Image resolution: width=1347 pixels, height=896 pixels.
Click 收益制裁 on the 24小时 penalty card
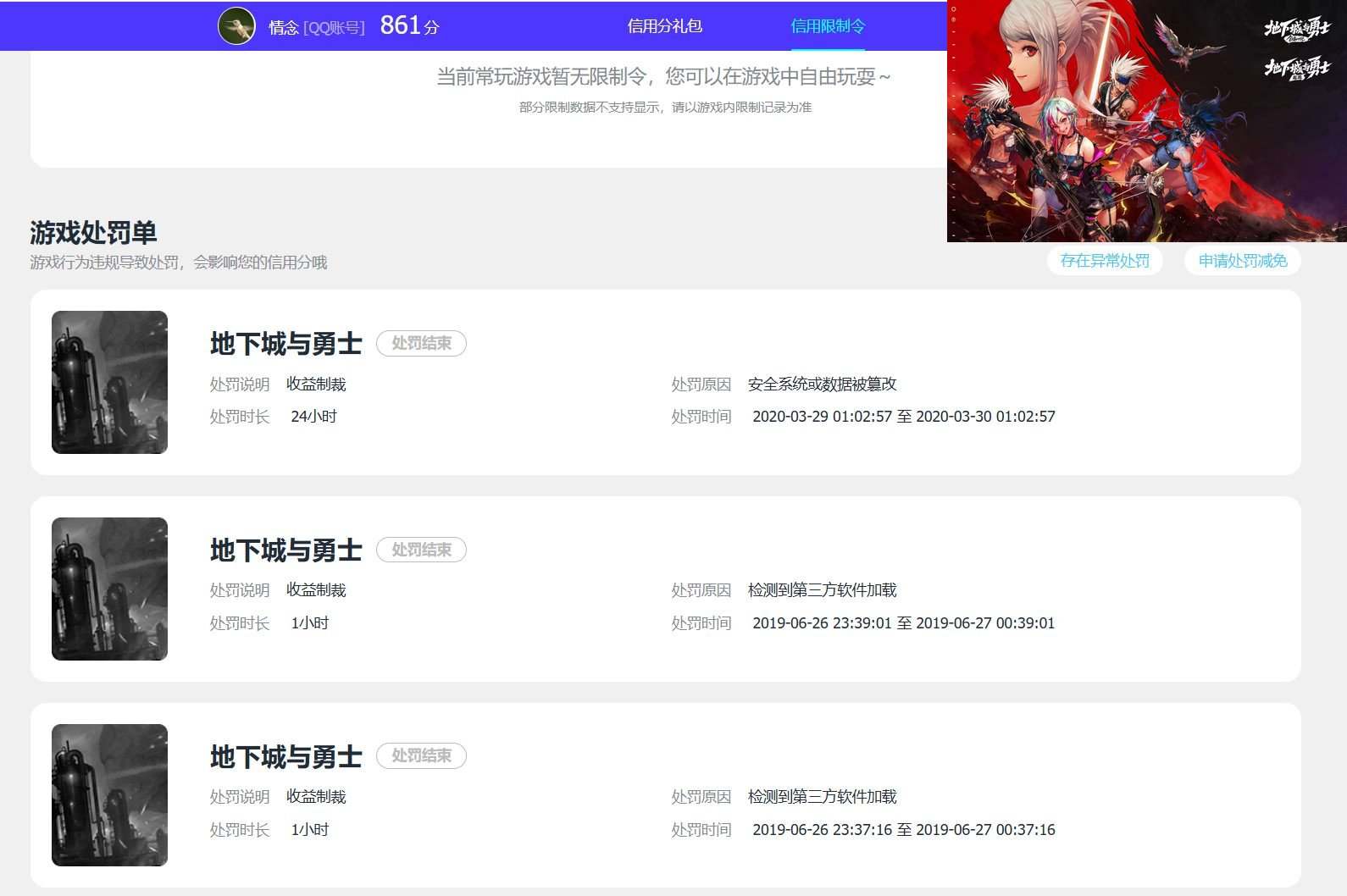[x=316, y=384]
